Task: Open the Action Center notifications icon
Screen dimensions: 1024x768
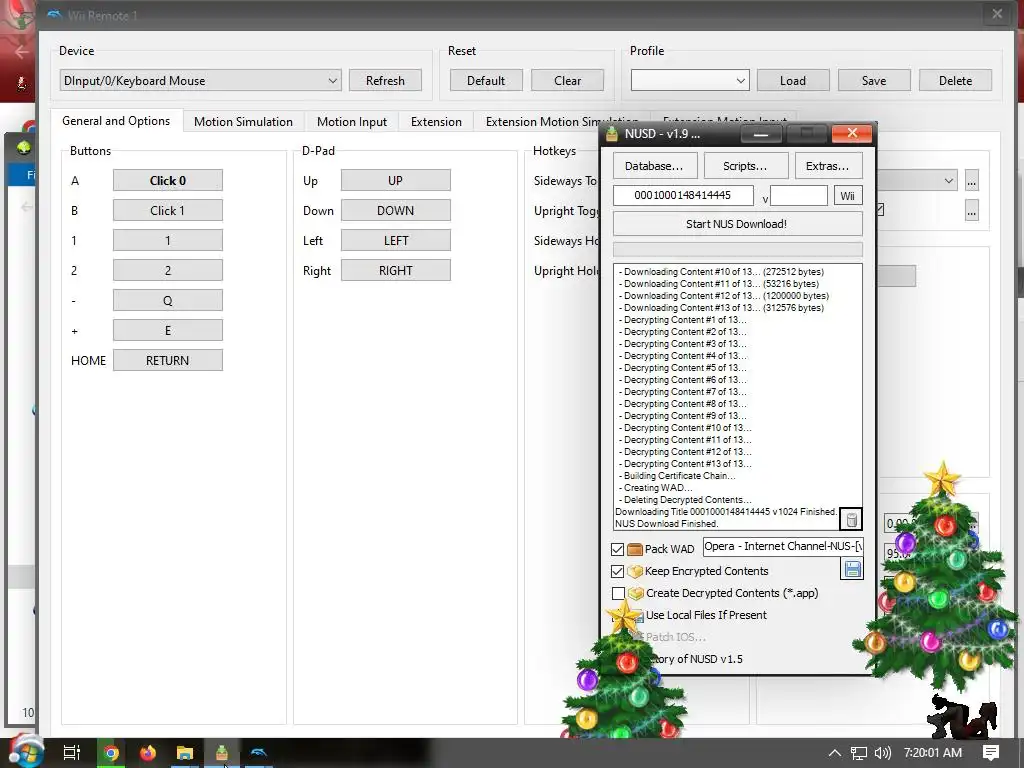Action: tap(991, 753)
